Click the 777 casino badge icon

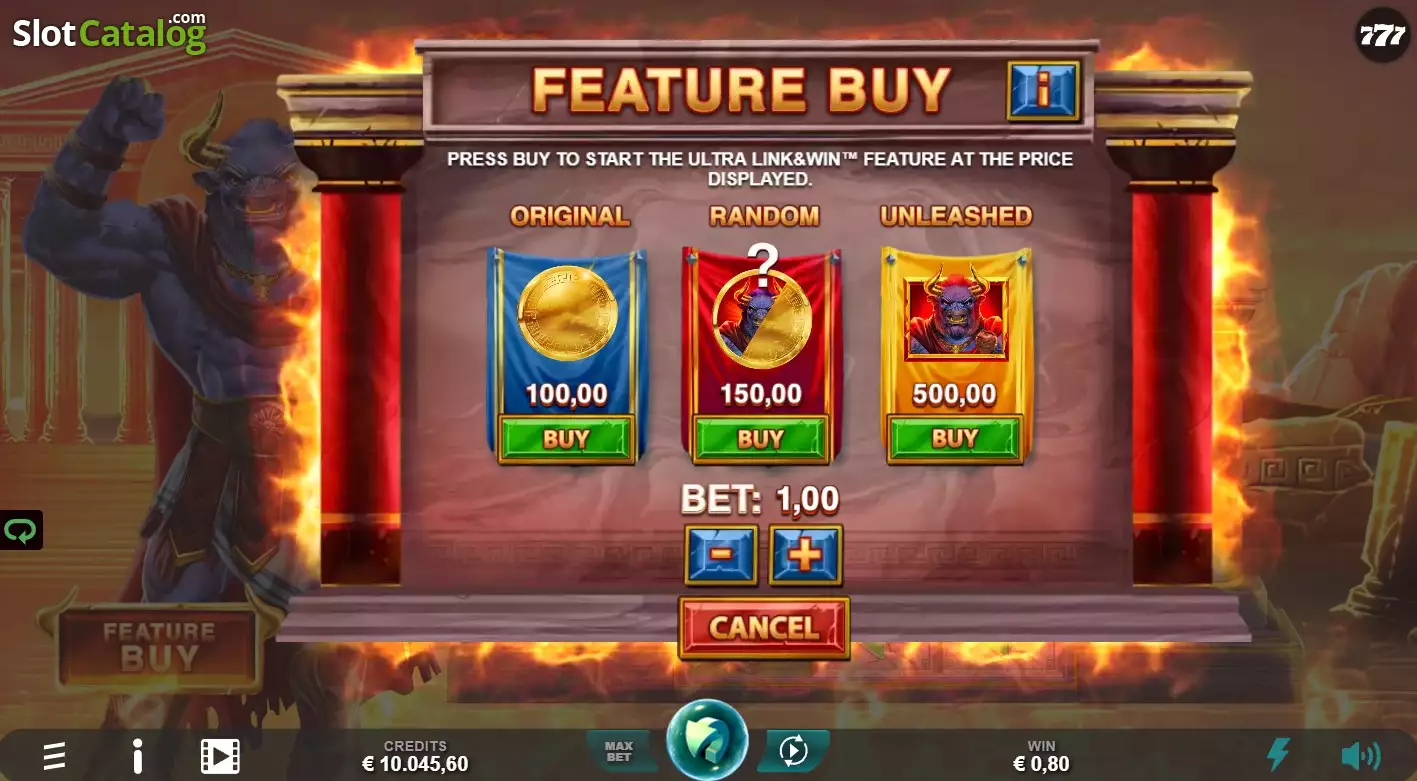coord(1383,36)
